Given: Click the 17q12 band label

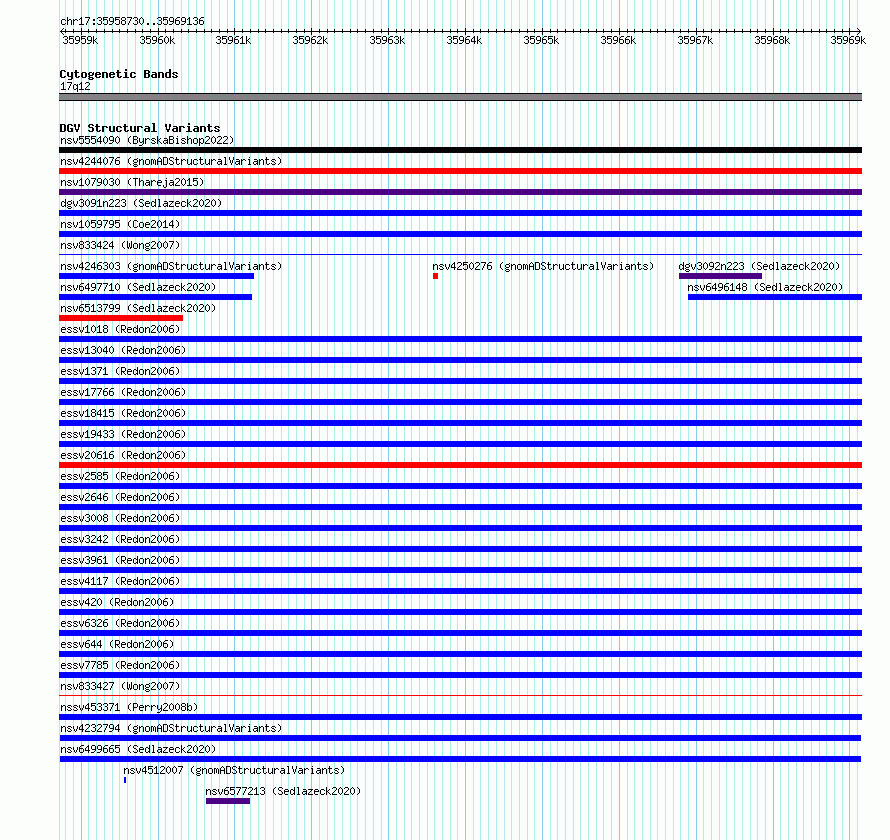Looking at the screenshot, I should [x=75, y=86].
